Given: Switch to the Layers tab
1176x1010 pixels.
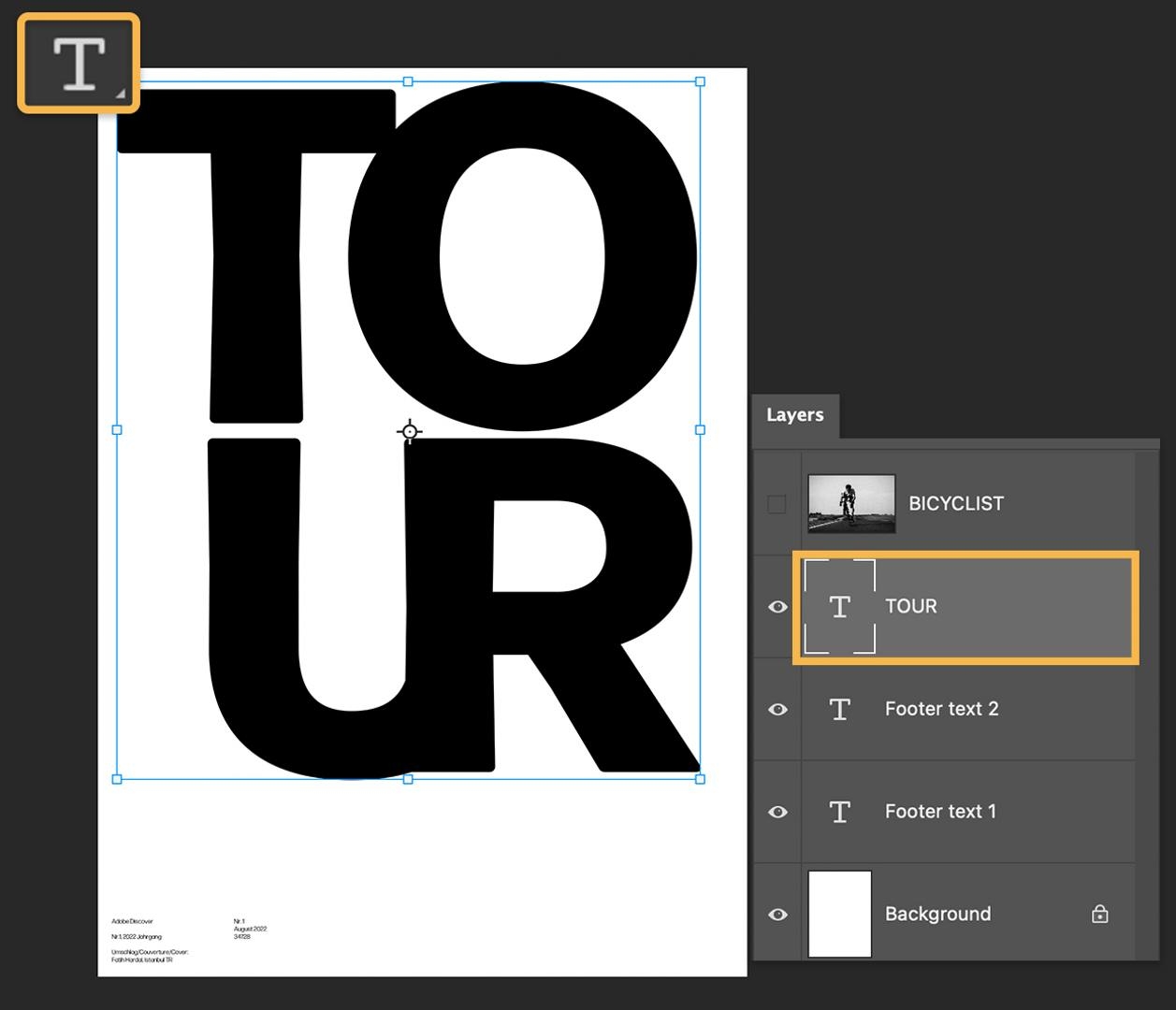Looking at the screenshot, I should pyautogui.click(x=795, y=415).
